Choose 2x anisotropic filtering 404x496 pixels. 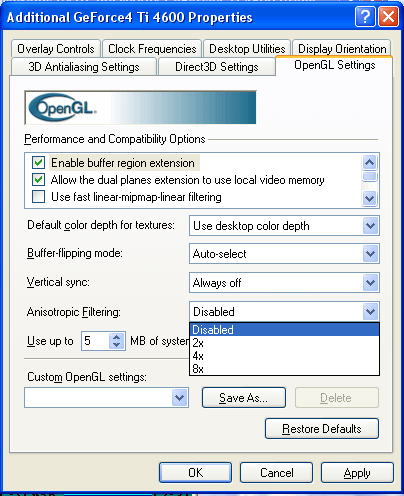(x=284, y=343)
